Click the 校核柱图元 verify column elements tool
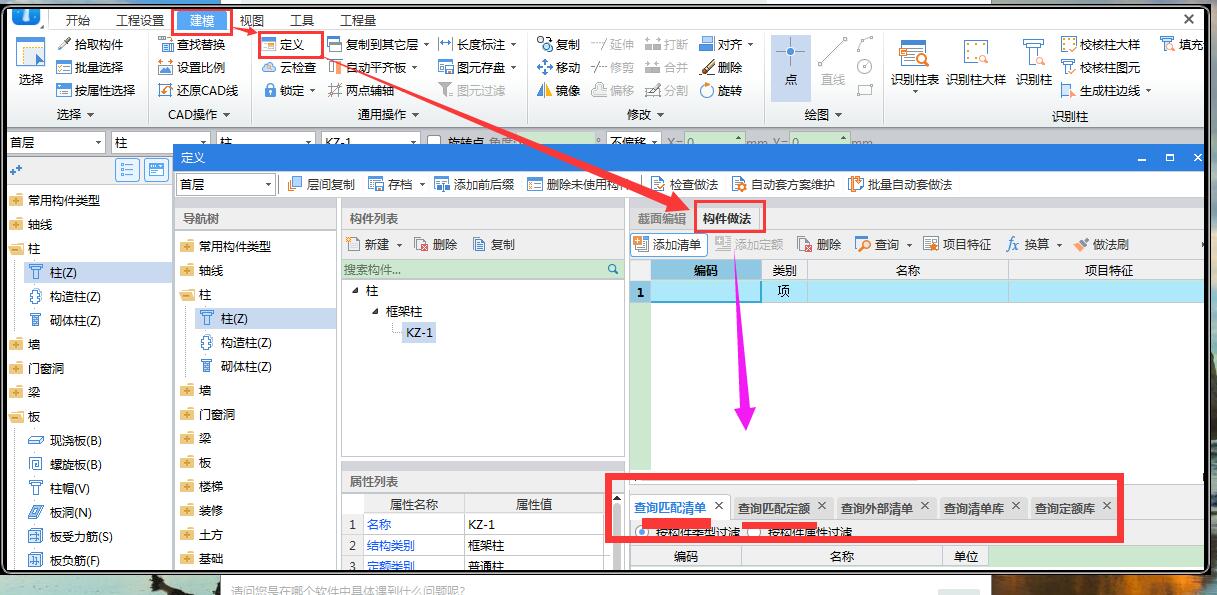1217x595 pixels. (1100, 67)
